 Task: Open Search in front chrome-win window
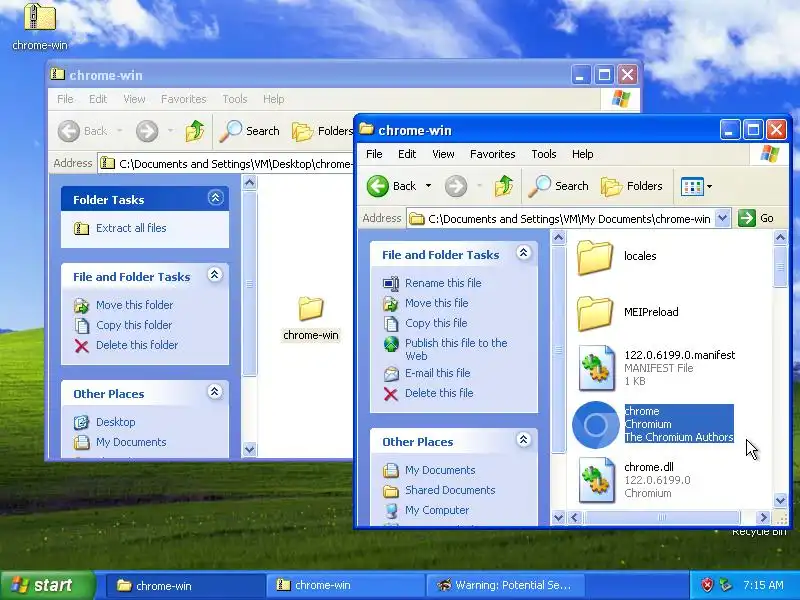point(558,186)
